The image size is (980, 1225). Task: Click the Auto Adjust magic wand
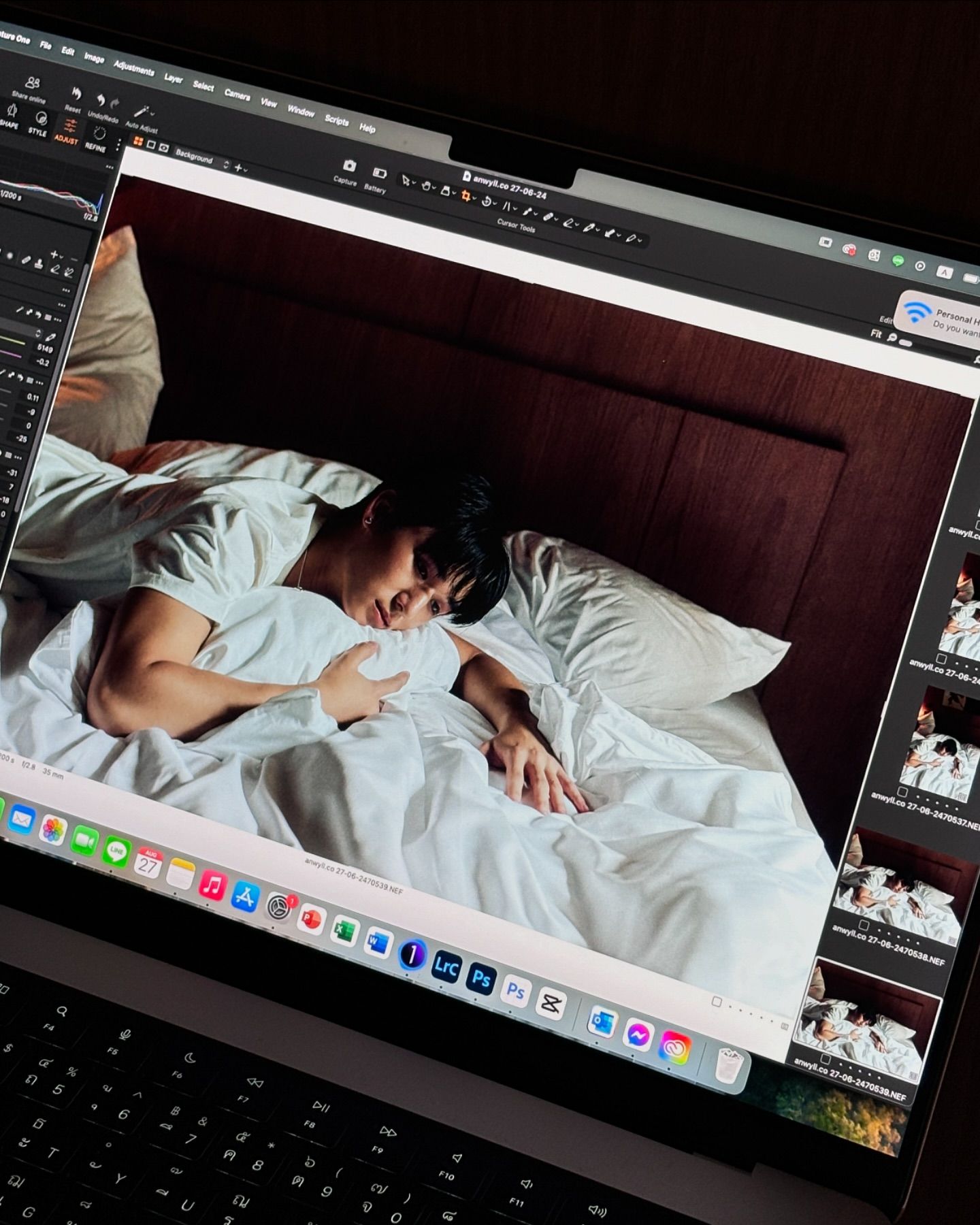(140, 112)
